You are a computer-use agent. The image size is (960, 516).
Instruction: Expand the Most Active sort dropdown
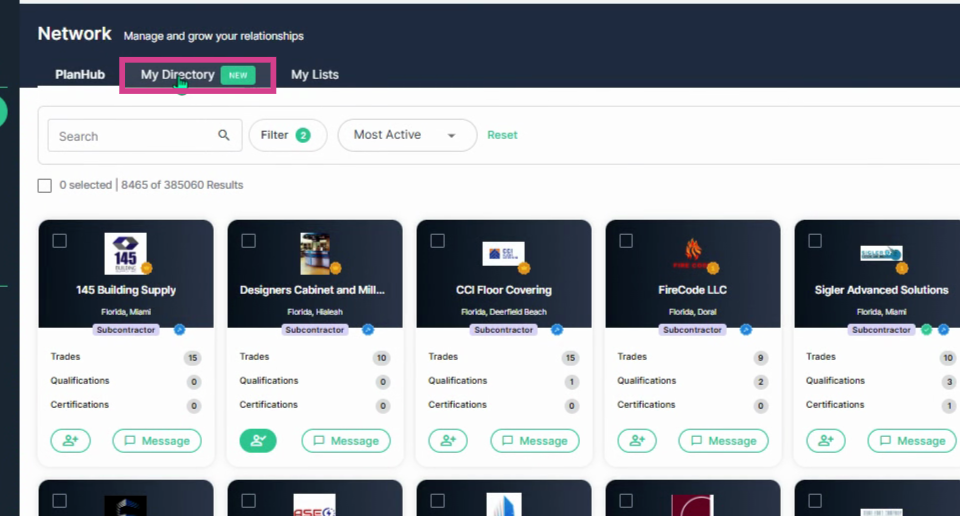pos(407,135)
